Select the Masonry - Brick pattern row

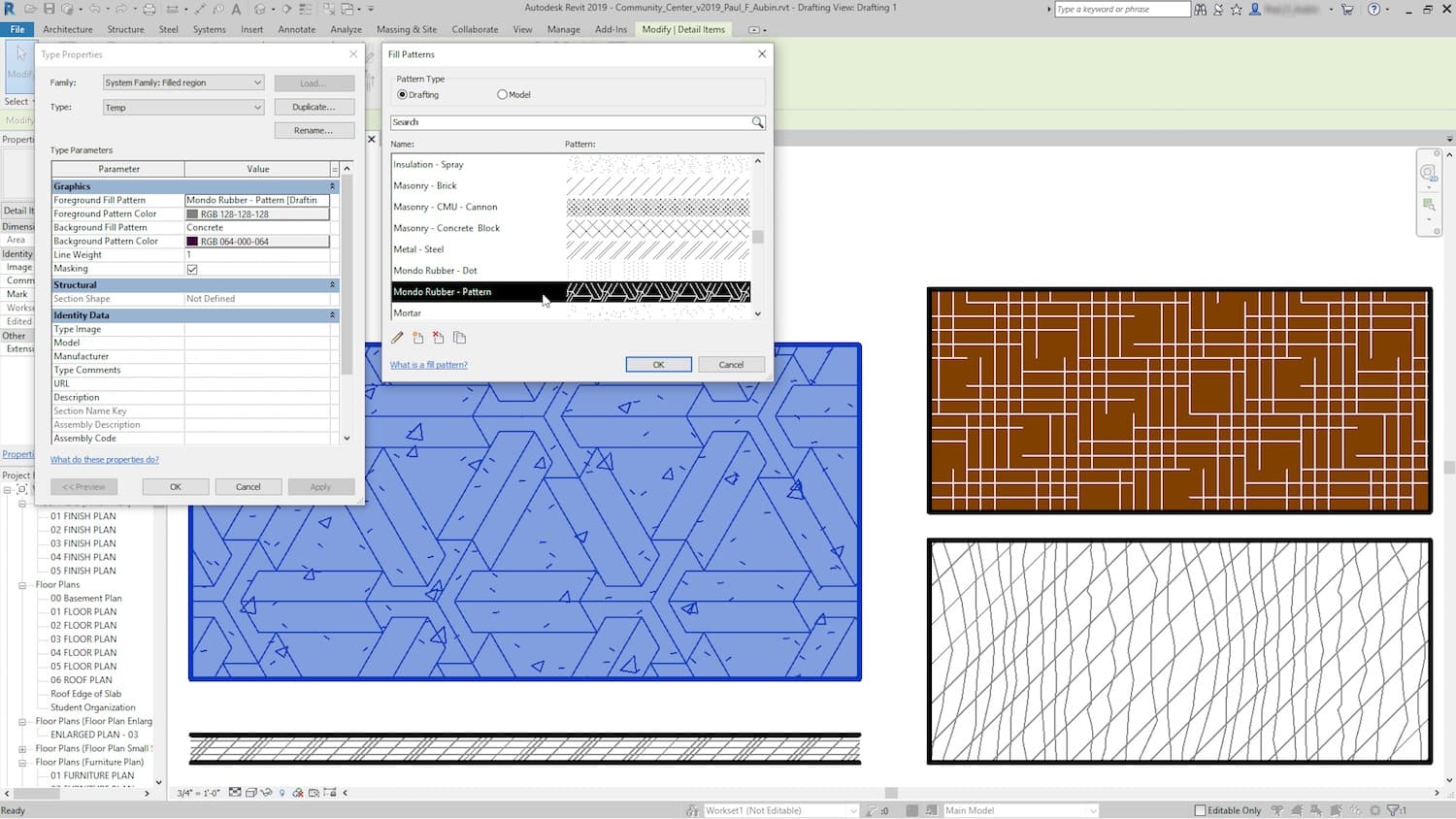pos(571,185)
